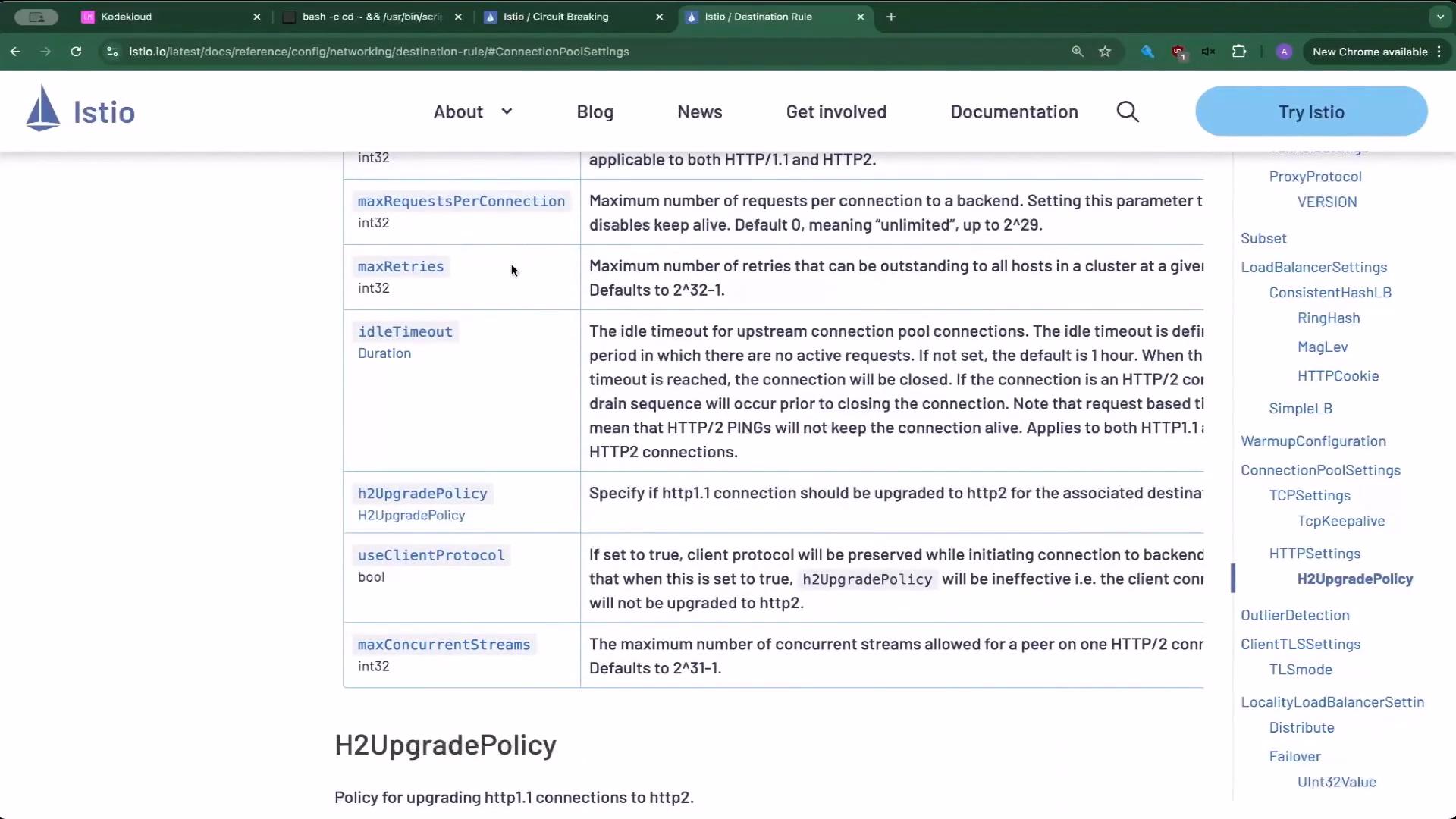Screen dimensions: 1456x819
Task: Jump to ConsistentHashLB in sidebar
Action: (x=1330, y=293)
